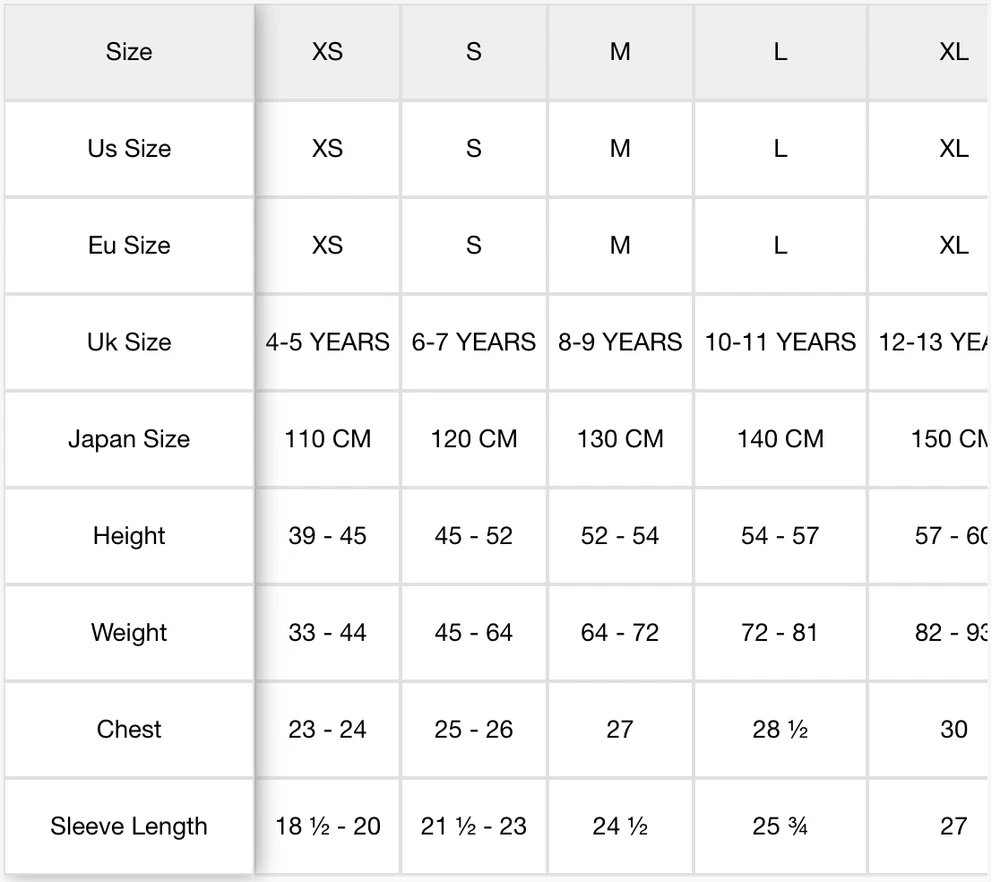
Task: Click the Sleeve Length row label
Action: 129,826
